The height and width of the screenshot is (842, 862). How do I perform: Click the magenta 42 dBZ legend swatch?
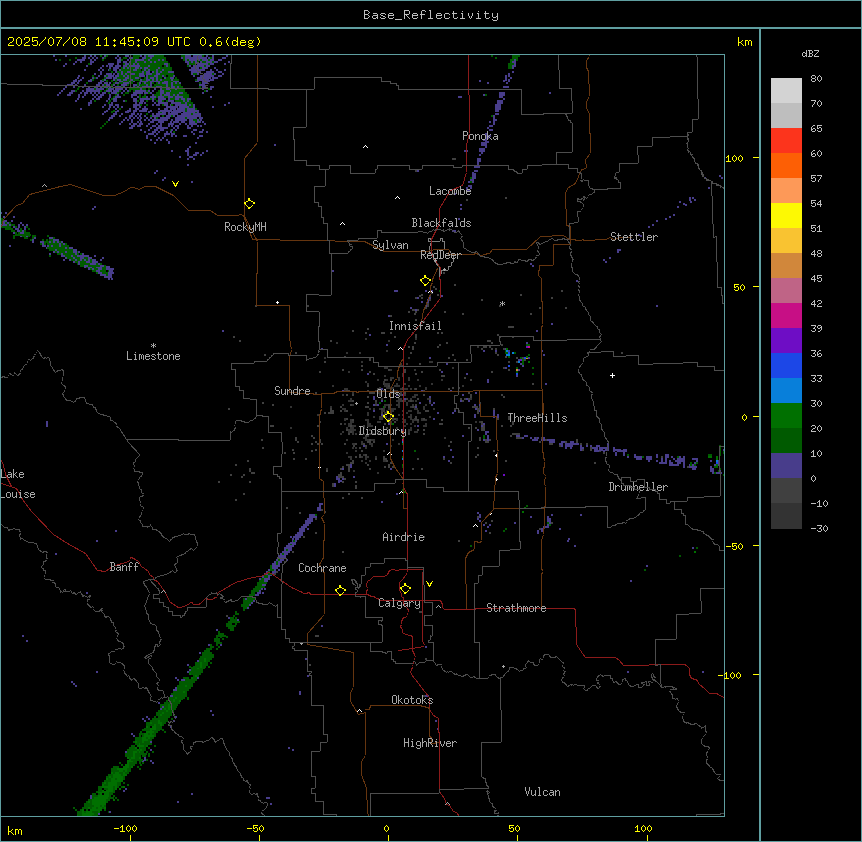point(786,315)
